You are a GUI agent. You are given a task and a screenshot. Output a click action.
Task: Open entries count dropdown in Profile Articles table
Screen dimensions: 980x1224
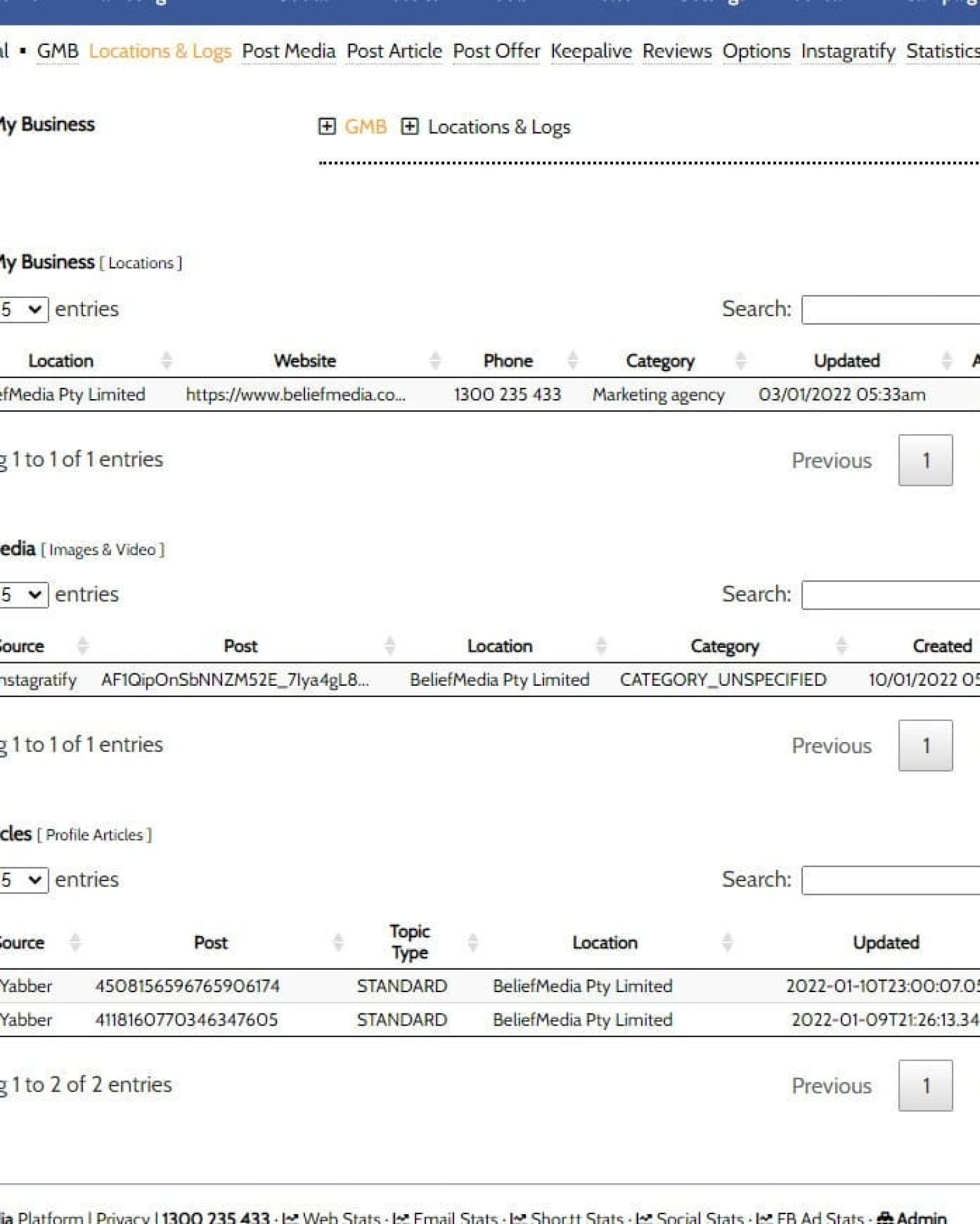23,880
